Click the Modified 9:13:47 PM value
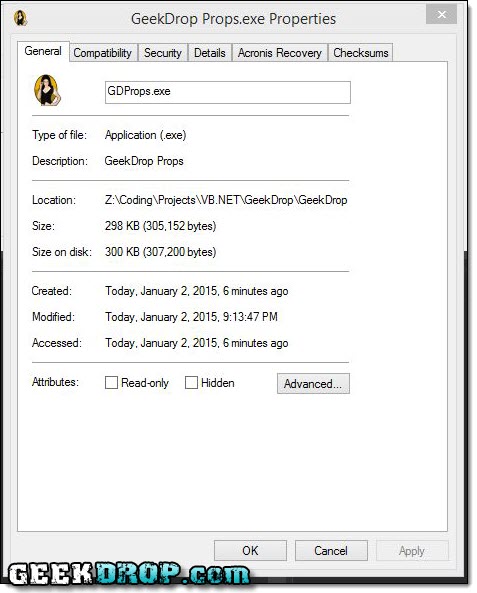477x593 pixels. click(191, 317)
